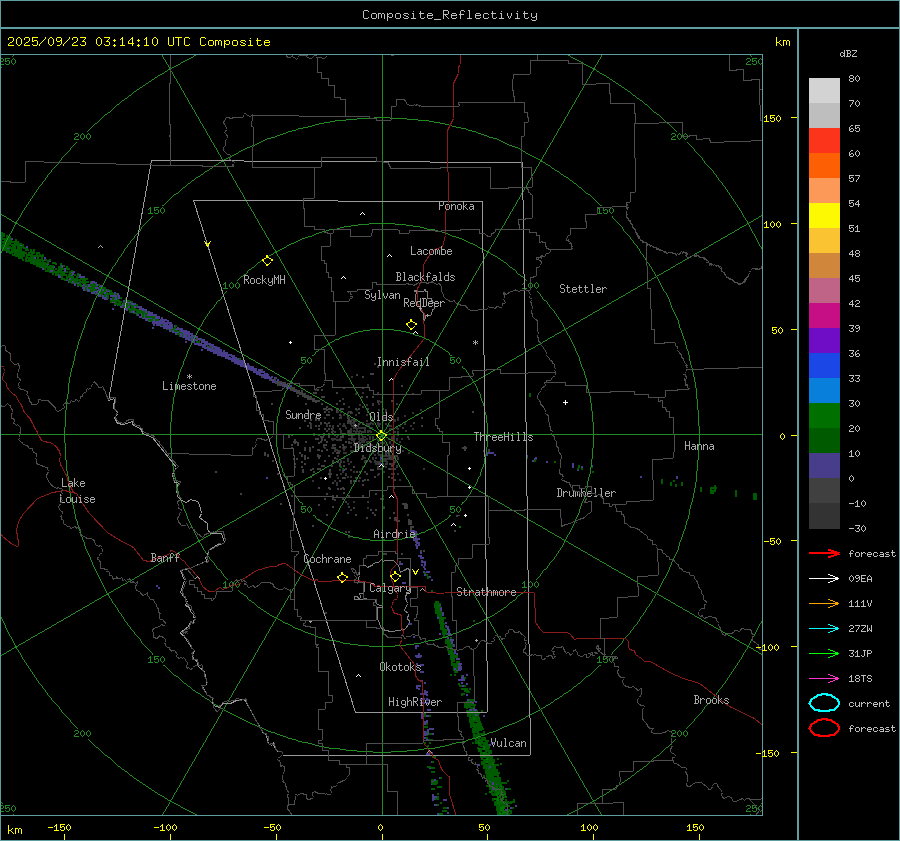Select the Drumheller city label
This screenshot has height=841, width=900.
click(x=586, y=493)
